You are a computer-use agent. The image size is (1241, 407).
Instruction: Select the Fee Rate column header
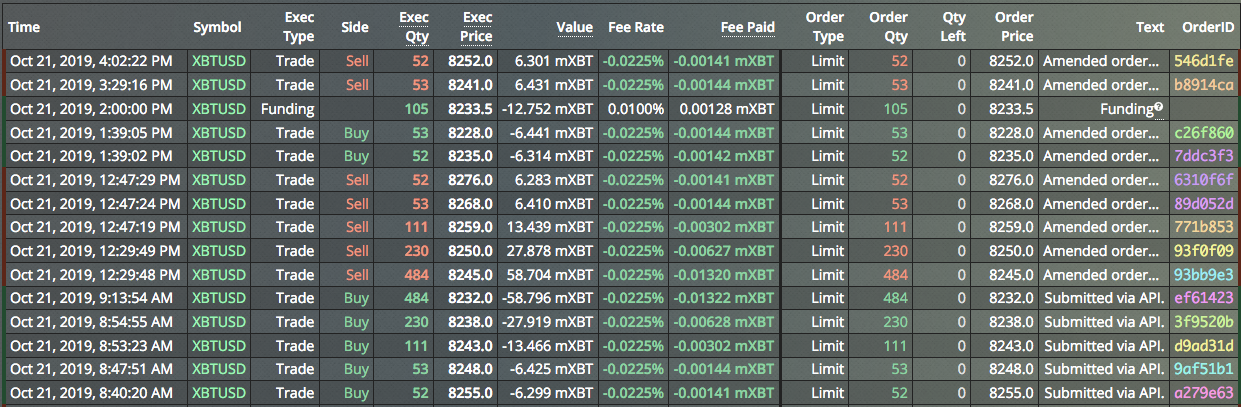coord(636,27)
